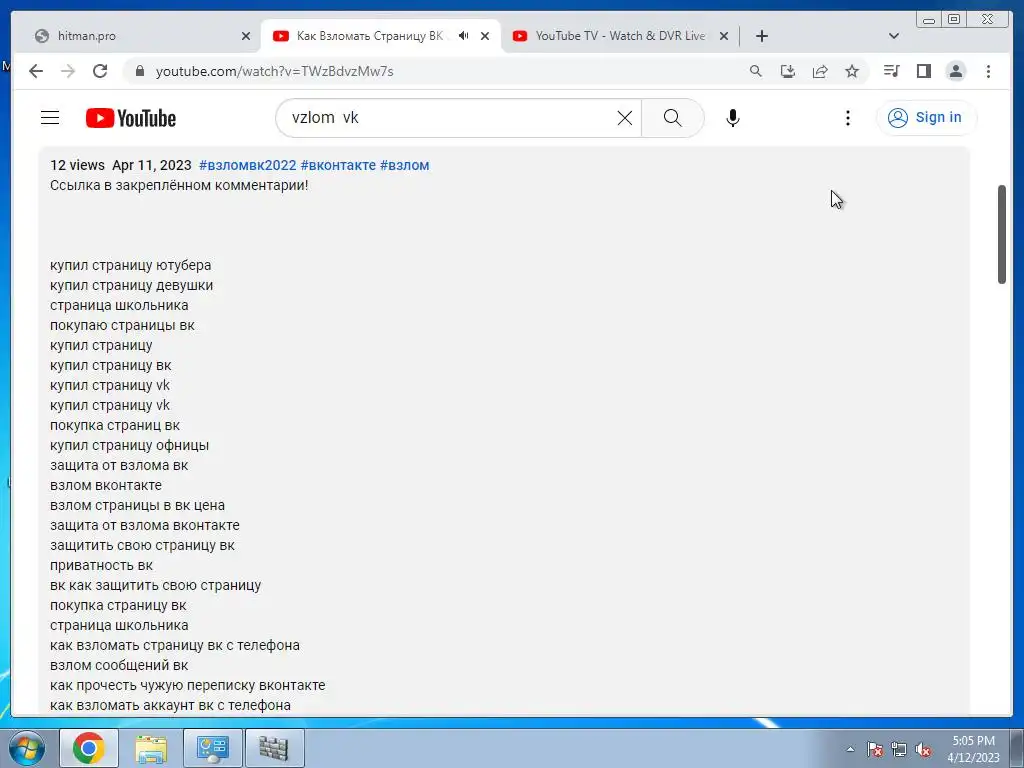Click the line взлом вконтакте

tap(106, 485)
